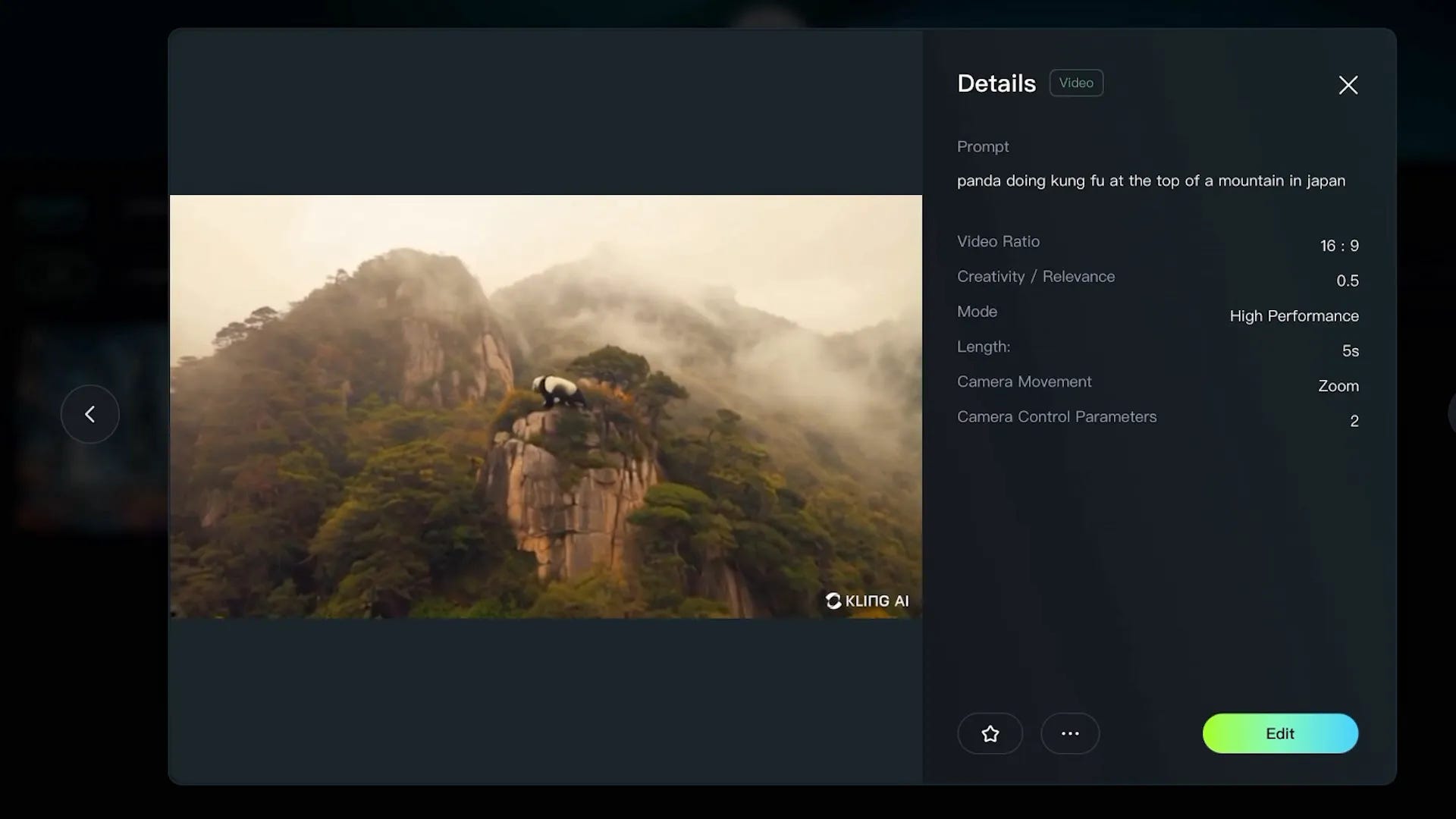Go to next video via right edge arrow
This screenshot has height=819, width=1456.
point(1451,414)
